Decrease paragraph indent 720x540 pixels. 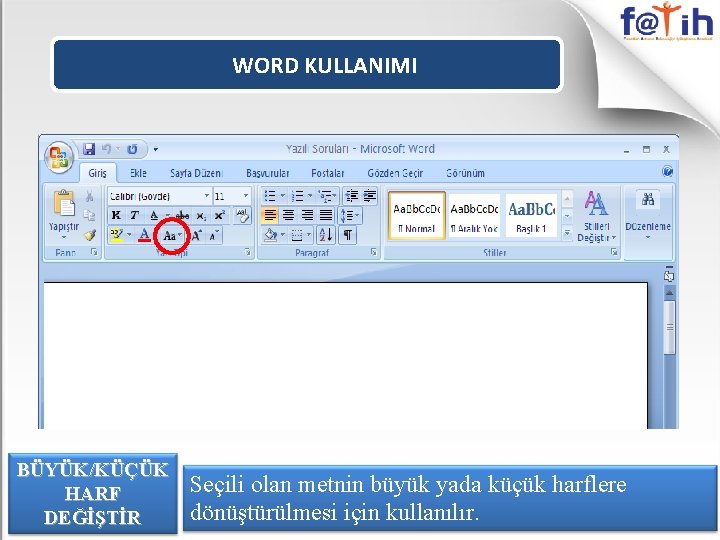click(352, 196)
